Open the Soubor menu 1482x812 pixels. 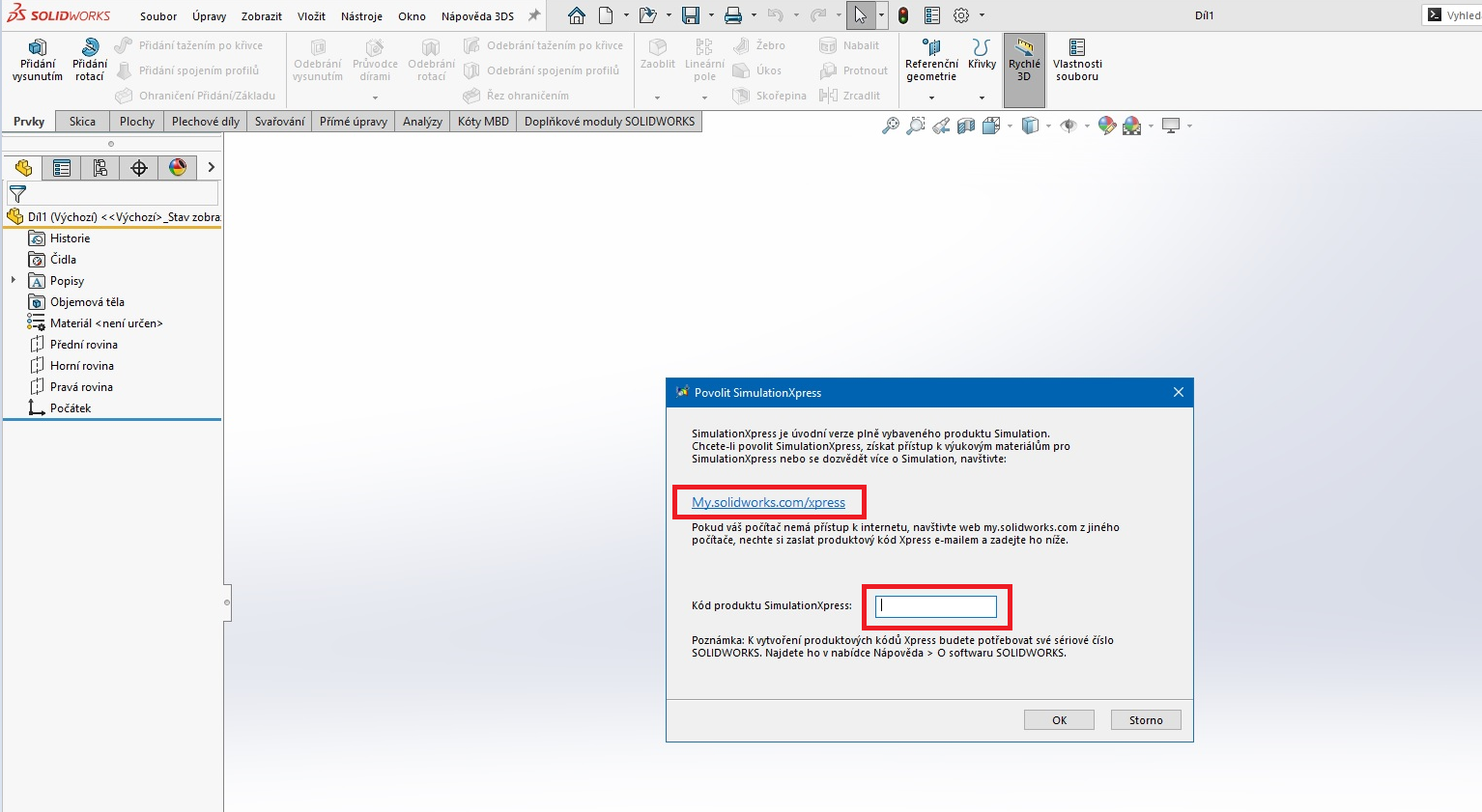click(x=158, y=16)
